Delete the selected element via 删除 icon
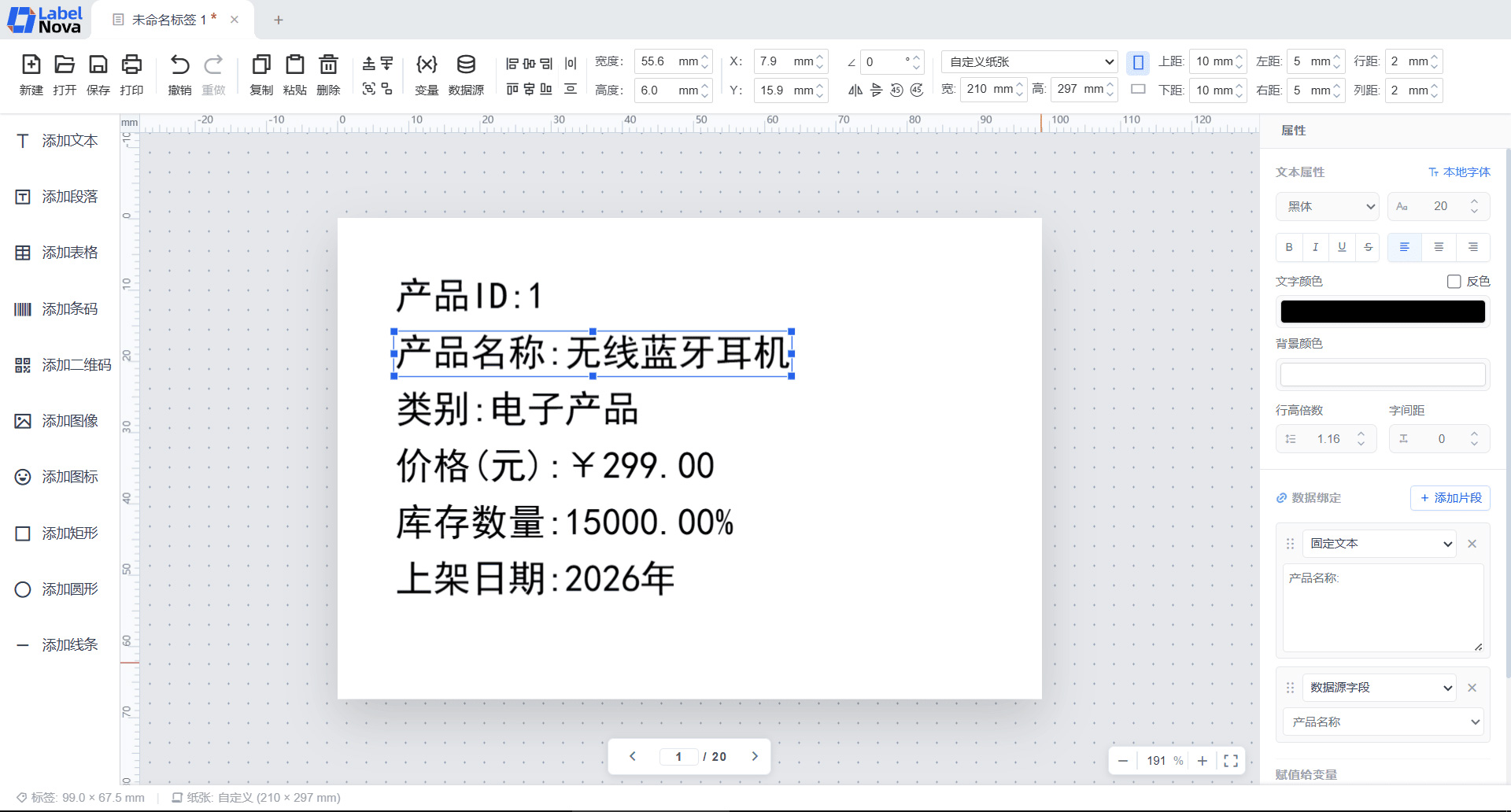This screenshot has height=812, width=1511. 328,75
